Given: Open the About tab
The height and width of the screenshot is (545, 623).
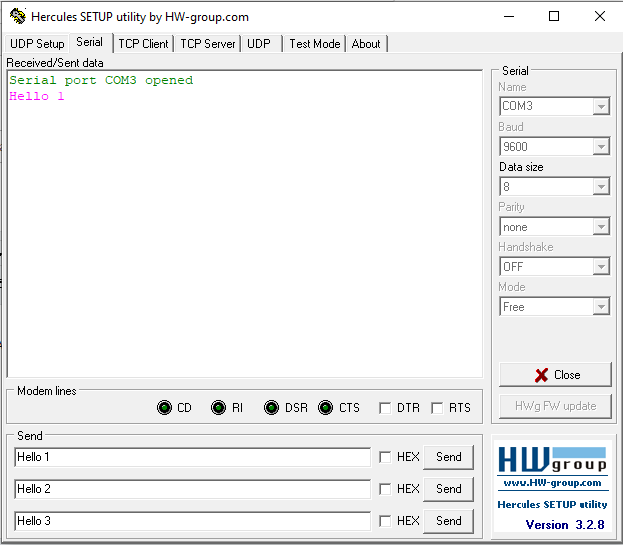Looking at the screenshot, I should click(366, 44).
